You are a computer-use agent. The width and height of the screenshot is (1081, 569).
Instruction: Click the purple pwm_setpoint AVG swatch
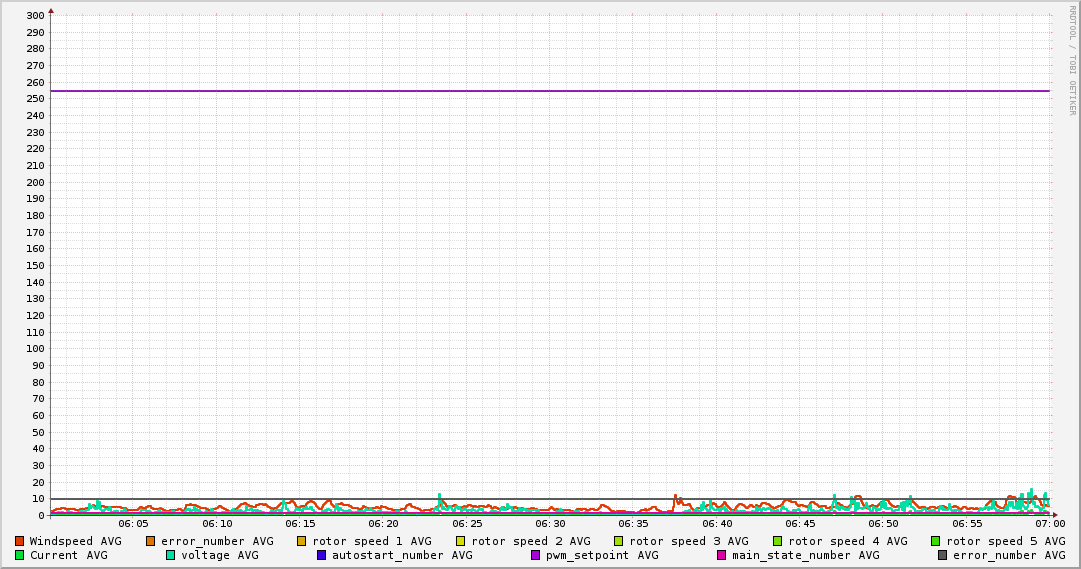tap(535, 555)
